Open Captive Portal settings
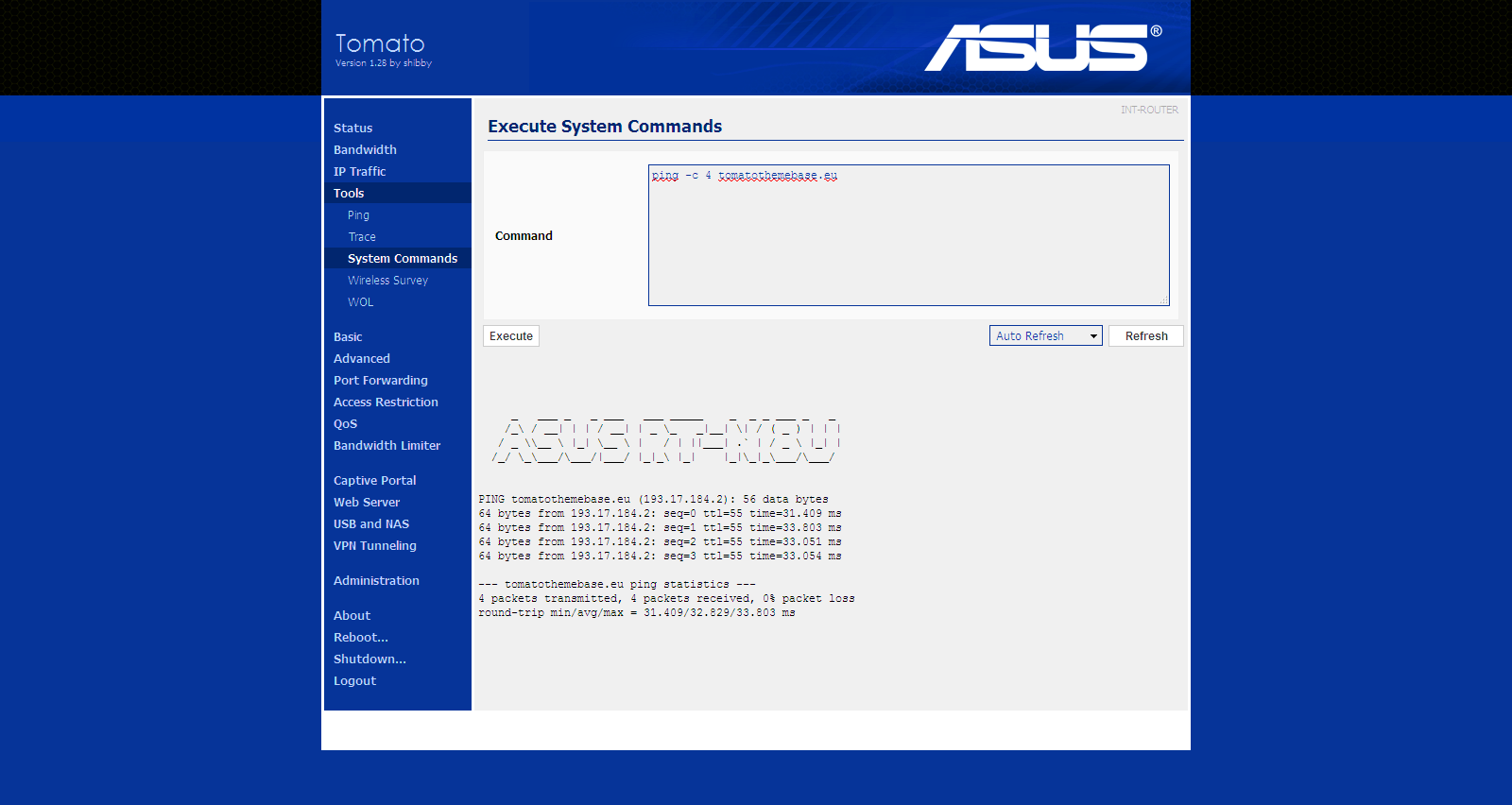Viewport: 1512px width, 805px height. pyautogui.click(x=374, y=480)
